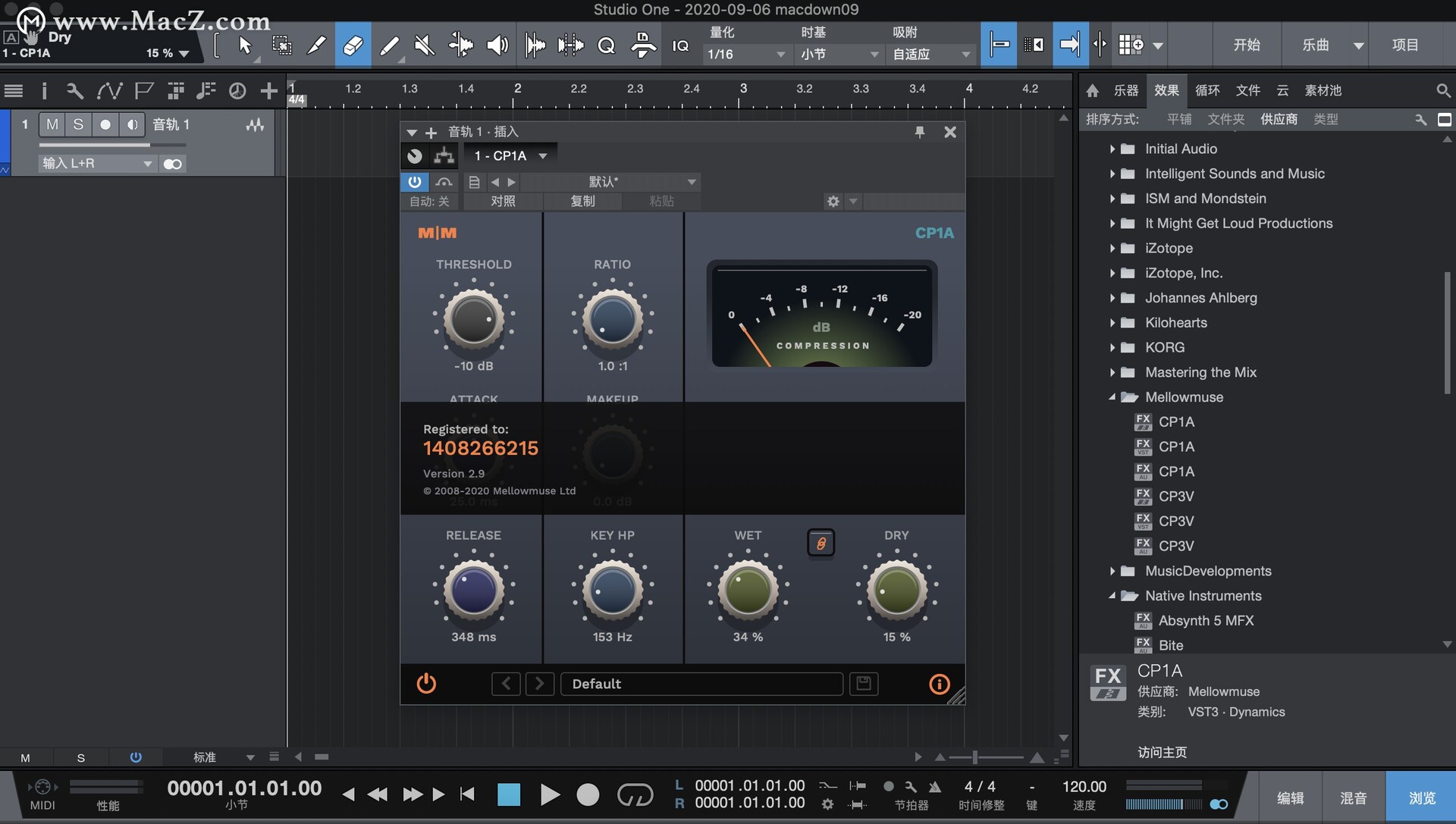Toggle monitor on track 1
This screenshot has width=1456, height=824.
click(x=133, y=124)
